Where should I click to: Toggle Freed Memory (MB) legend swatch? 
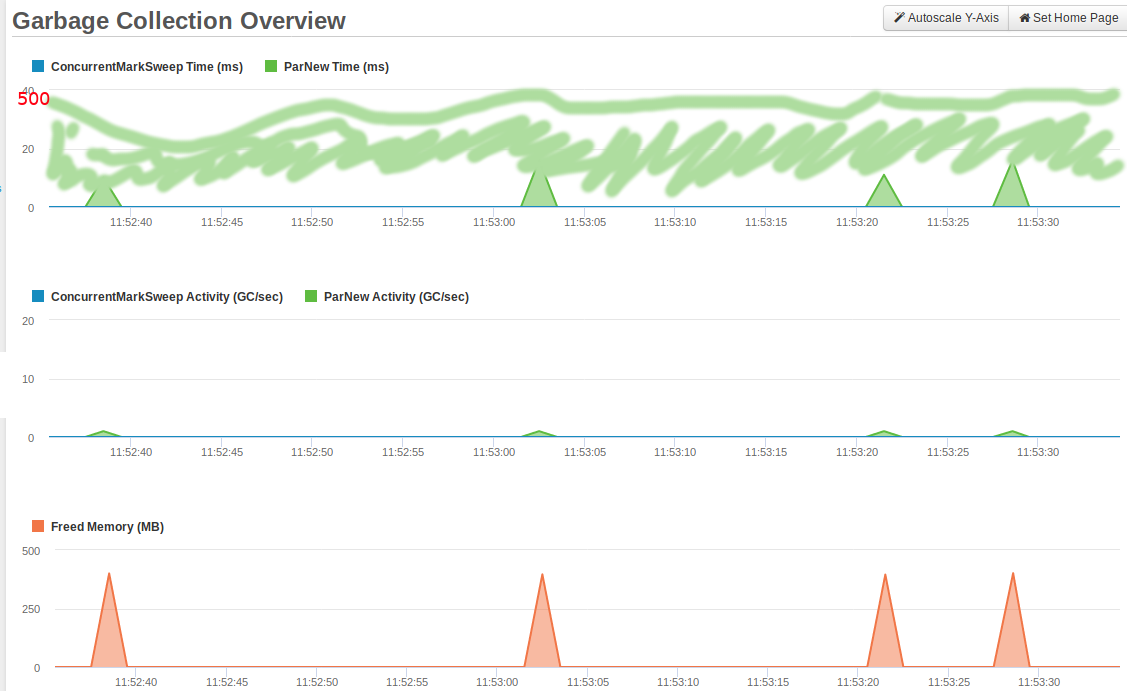pyautogui.click(x=38, y=526)
